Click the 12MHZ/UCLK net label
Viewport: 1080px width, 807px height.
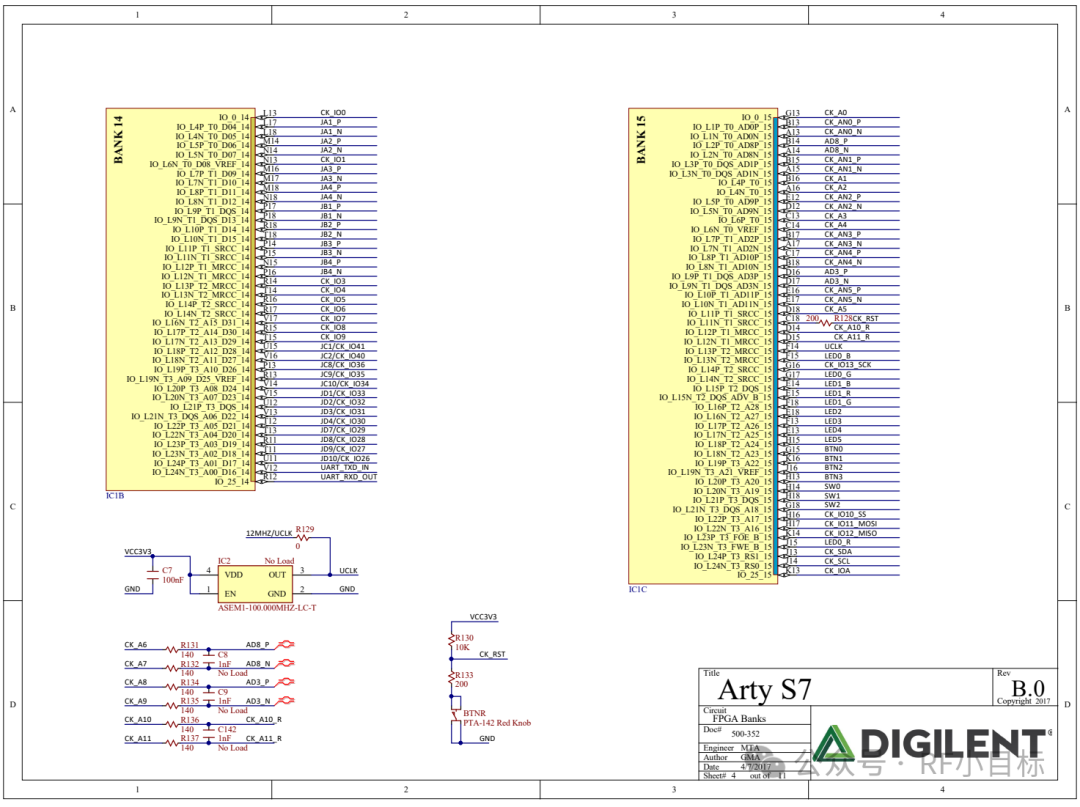[269, 533]
